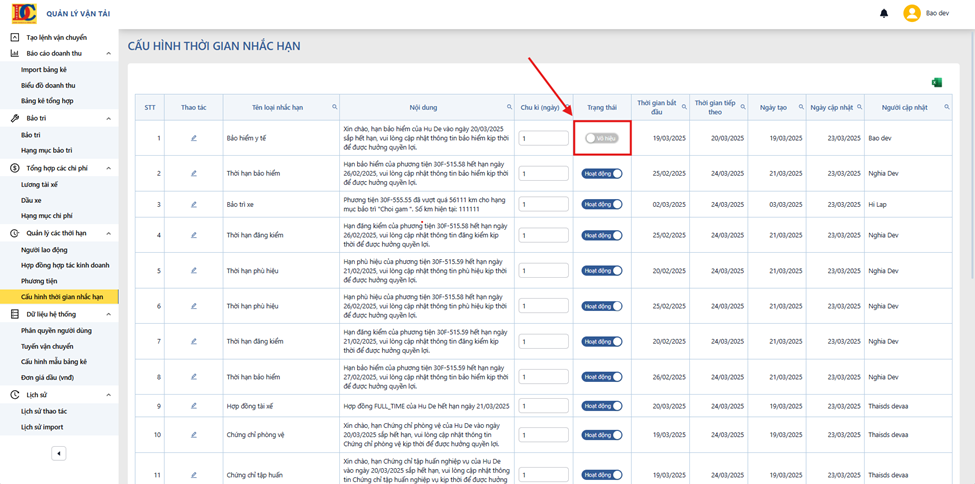Click Chu kì input of row 2
Viewport: 975px width, 484px height.
click(543, 174)
